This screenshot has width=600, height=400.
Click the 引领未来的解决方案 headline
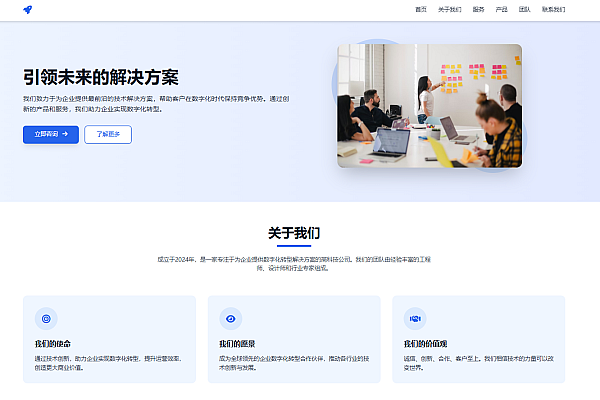pyautogui.click(x=101, y=77)
